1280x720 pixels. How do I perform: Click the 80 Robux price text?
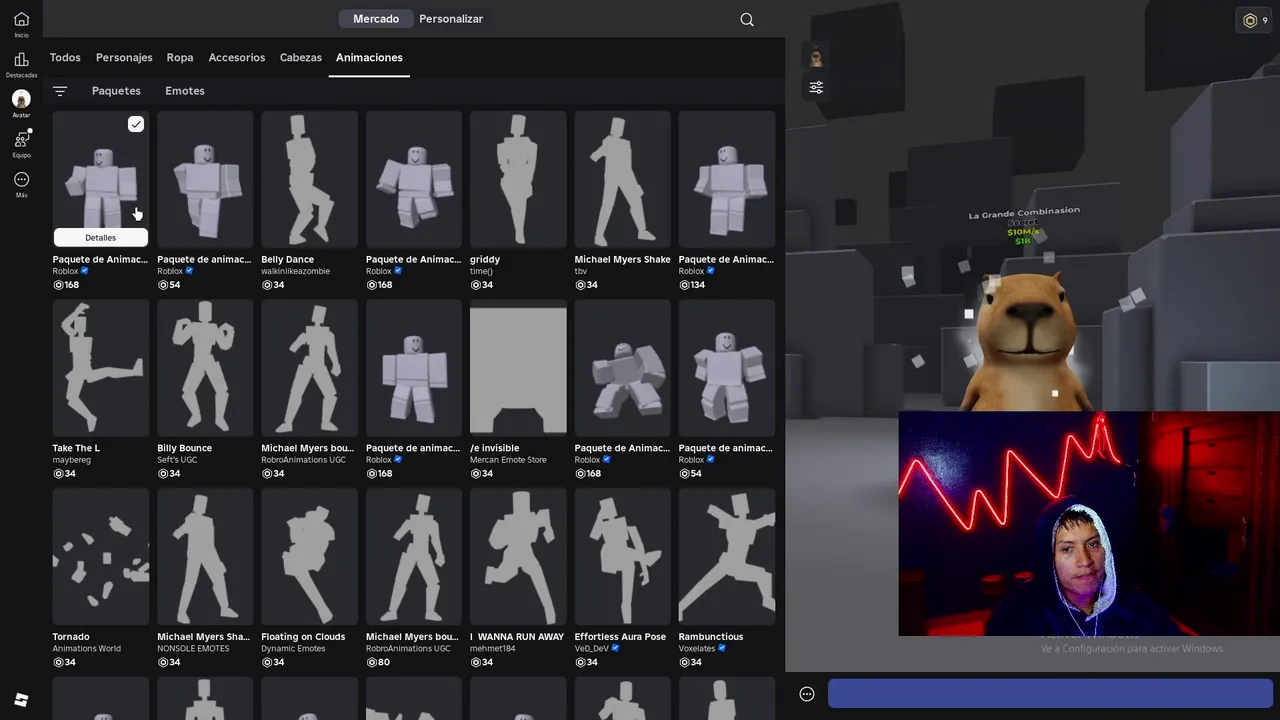click(384, 662)
